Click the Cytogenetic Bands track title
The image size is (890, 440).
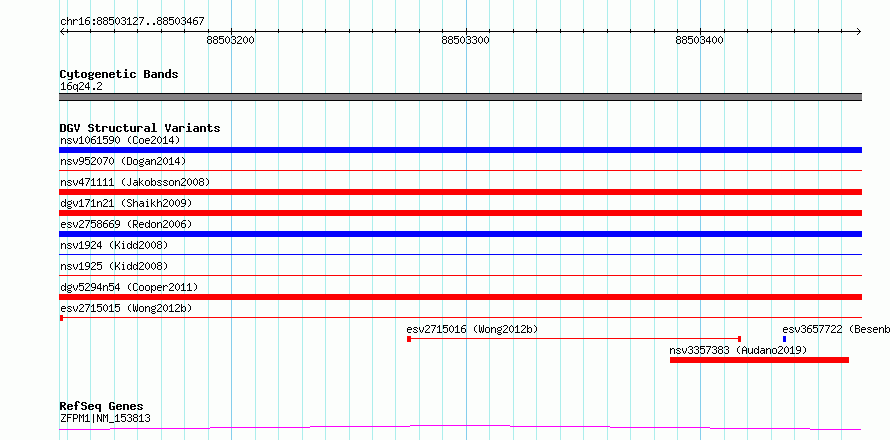point(119,74)
